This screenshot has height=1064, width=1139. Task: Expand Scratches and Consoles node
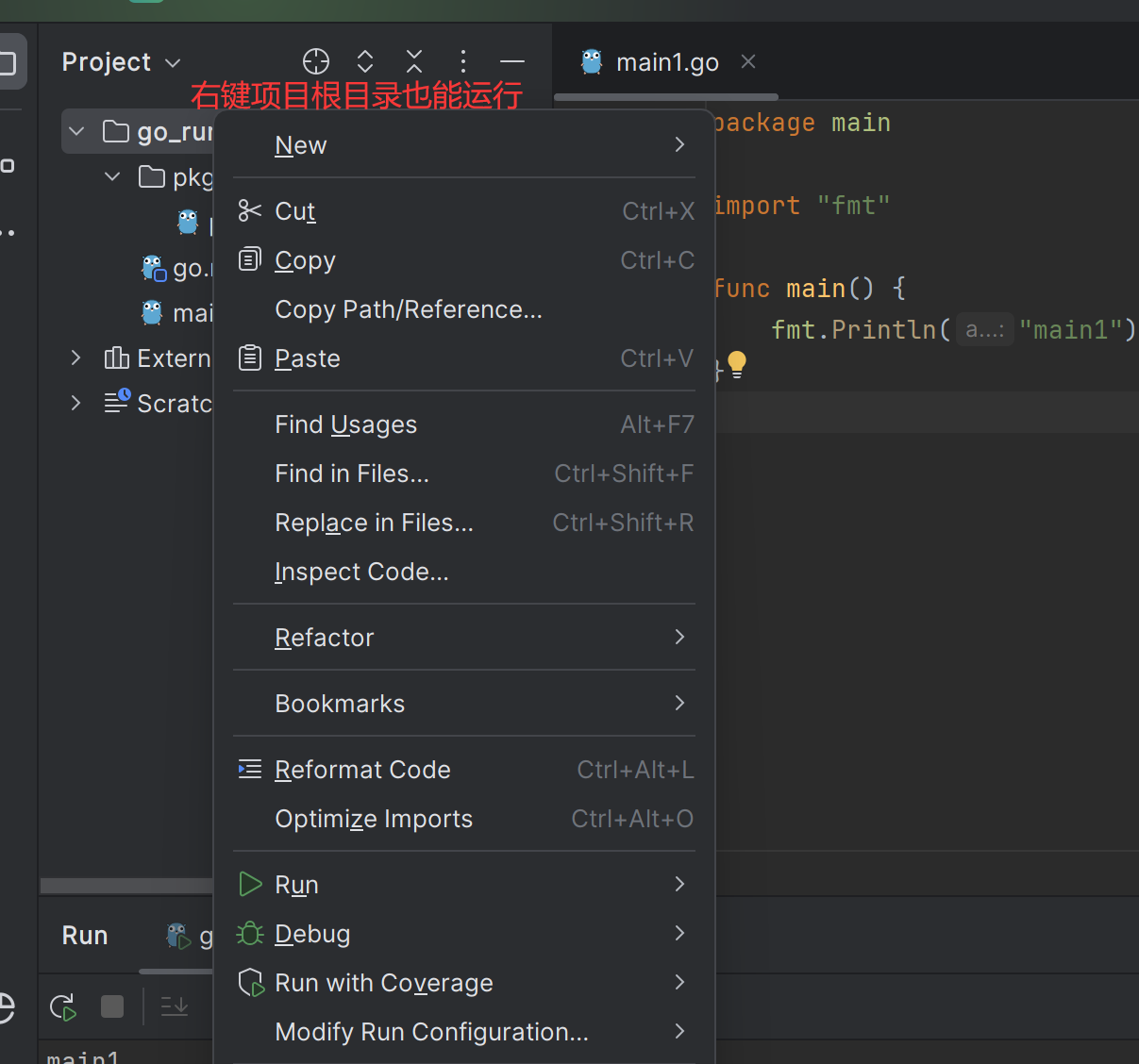(x=76, y=403)
